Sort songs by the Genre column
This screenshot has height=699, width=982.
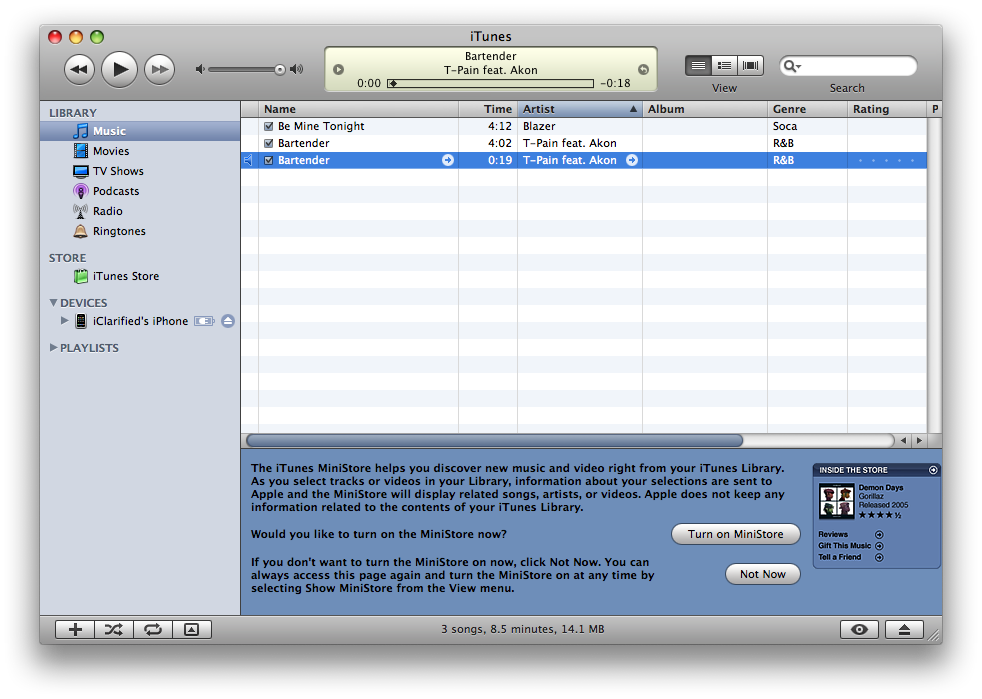click(806, 109)
